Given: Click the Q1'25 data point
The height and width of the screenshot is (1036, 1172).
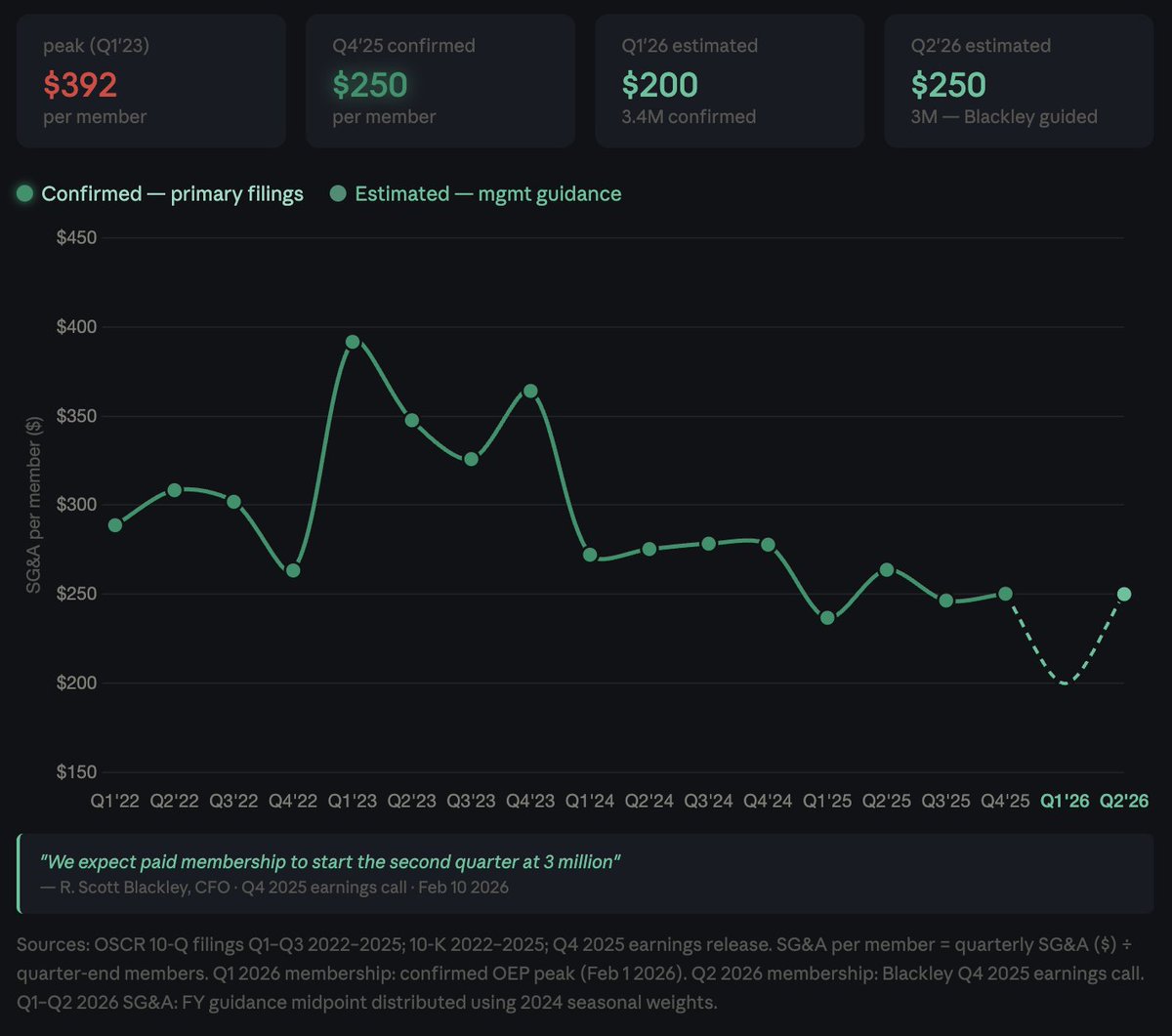Looking at the screenshot, I should [x=827, y=618].
